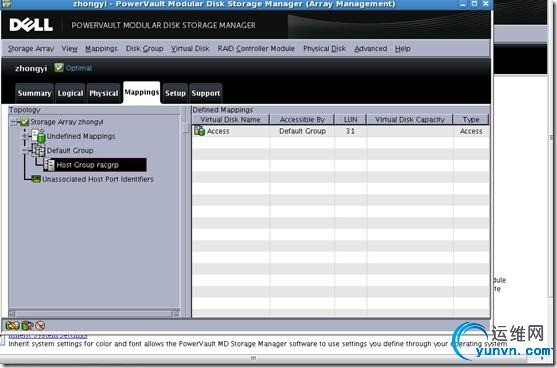Click the Storage Array zhongyi green check icon
The height and width of the screenshot is (368, 557).
pyautogui.click(x=24, y=122)
